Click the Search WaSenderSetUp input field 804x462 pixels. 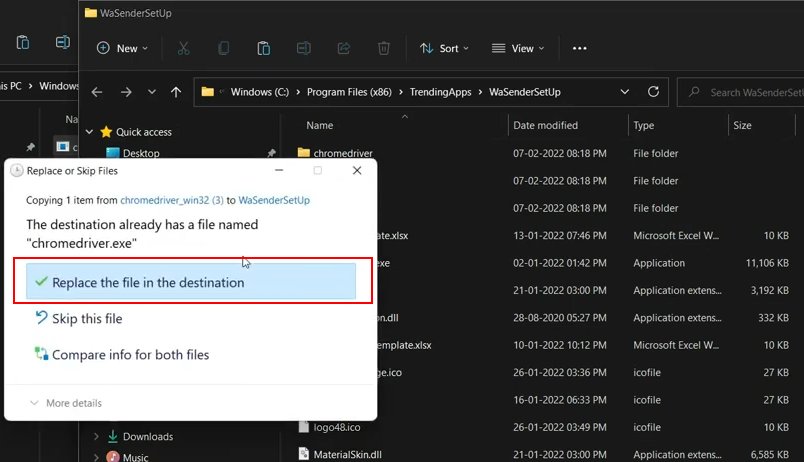(750, 92)
